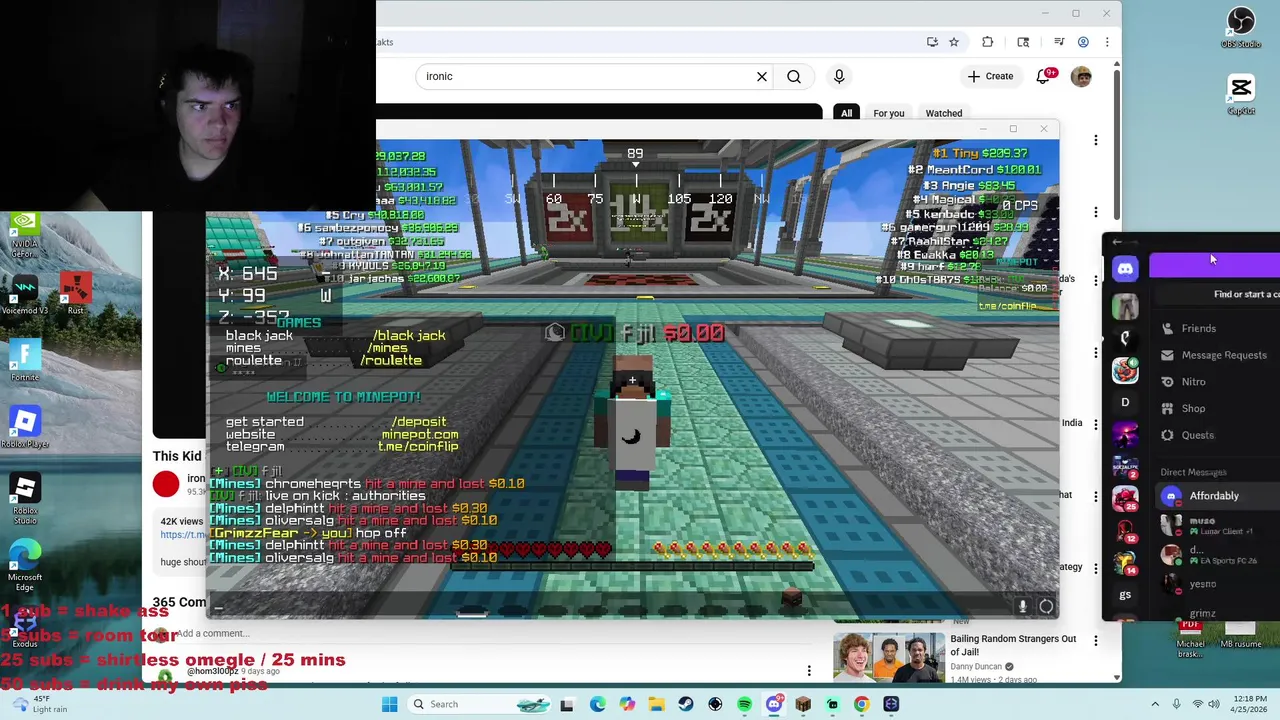Open Steam from the taskbar
Image resolution: width=1280 pixels, height=720 pixels.
[686, 704]
